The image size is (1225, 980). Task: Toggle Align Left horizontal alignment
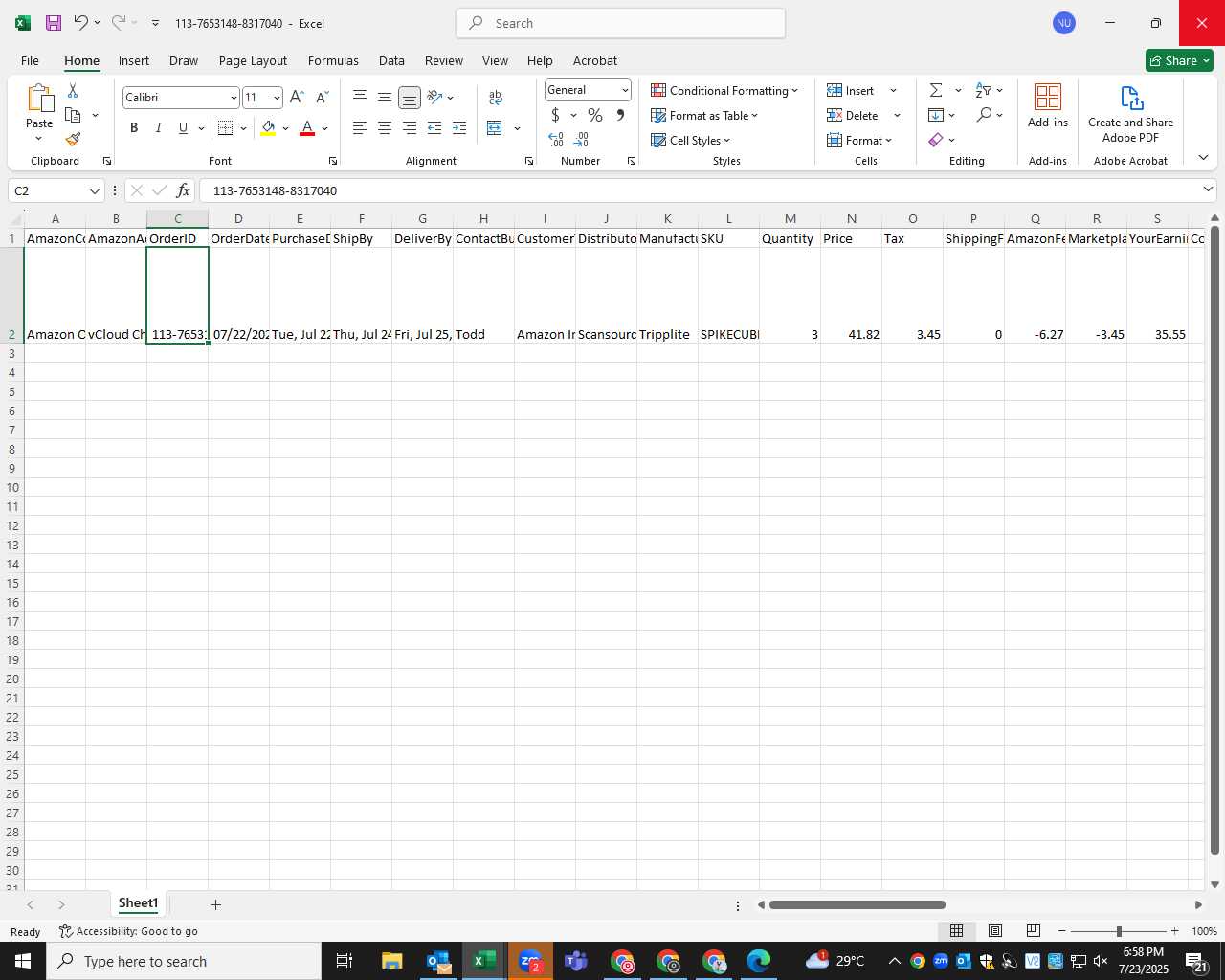click(360, 127)
